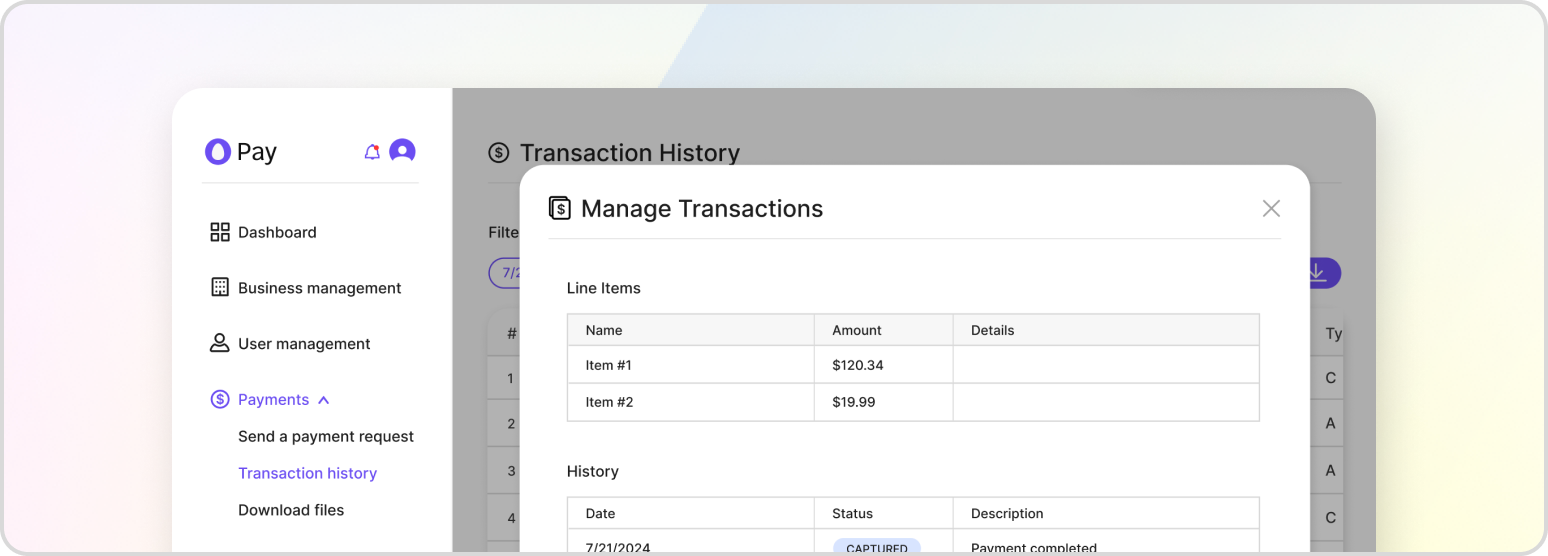Screen dimensions: 1548x556
Task: Collapse the Payments menu chevron
Action: click(x=323, y=400)
